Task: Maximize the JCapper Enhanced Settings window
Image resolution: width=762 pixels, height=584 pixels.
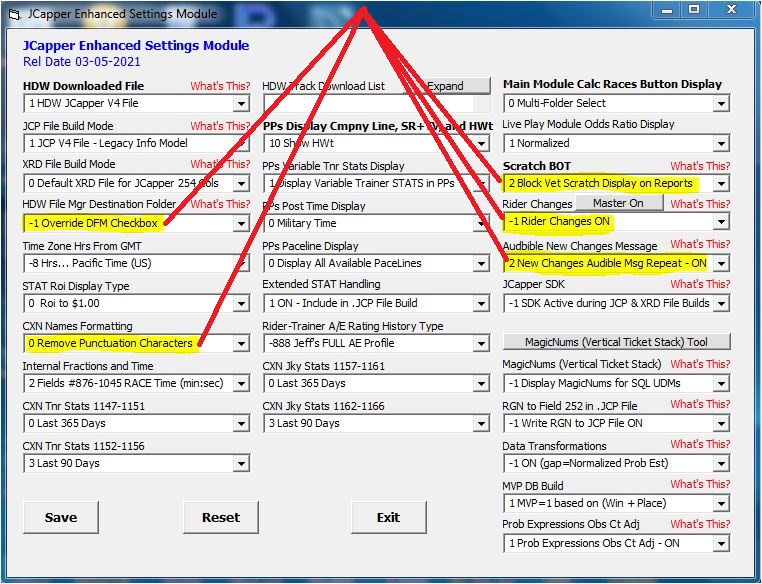Action: (x=694, y=10)
